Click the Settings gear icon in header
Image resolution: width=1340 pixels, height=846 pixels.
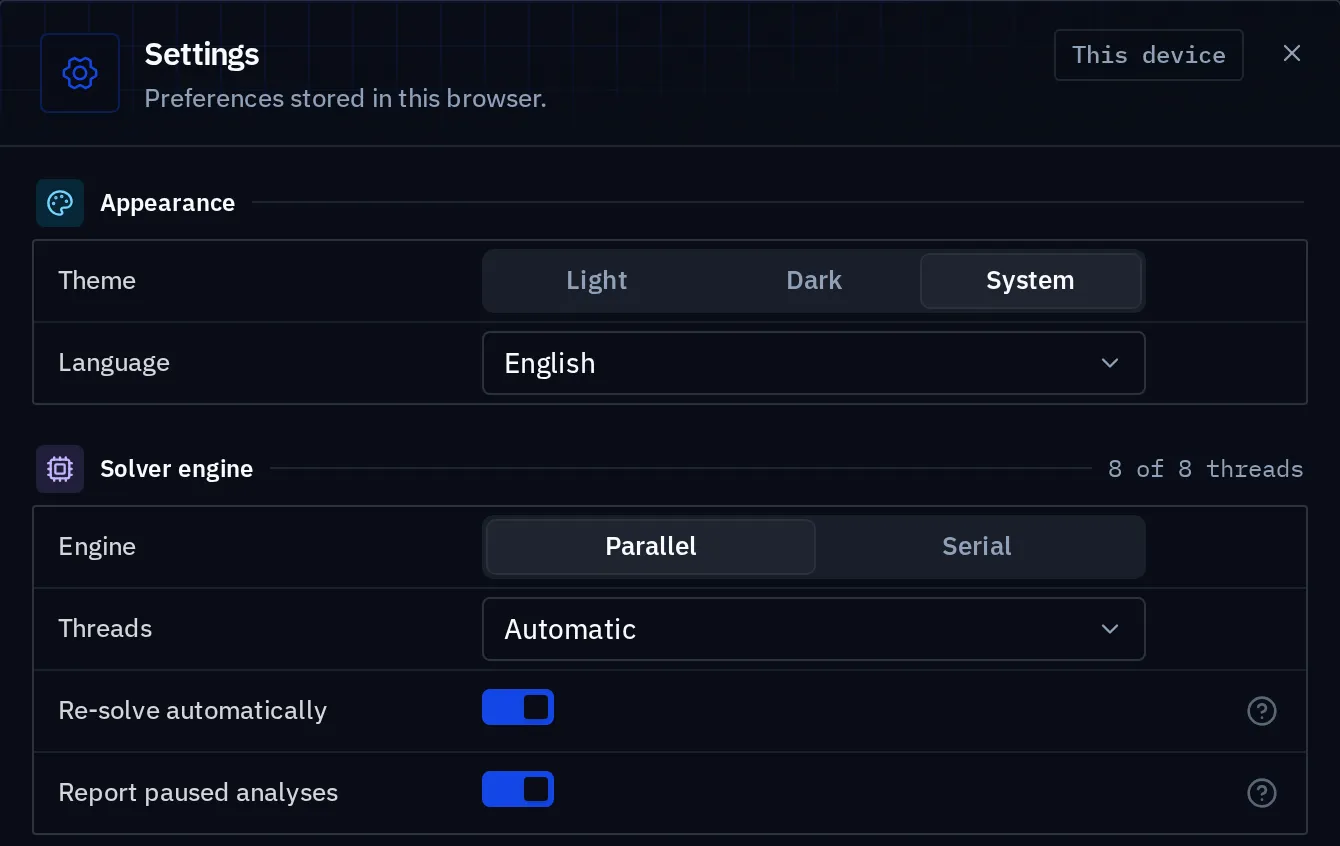pos(79,73)
